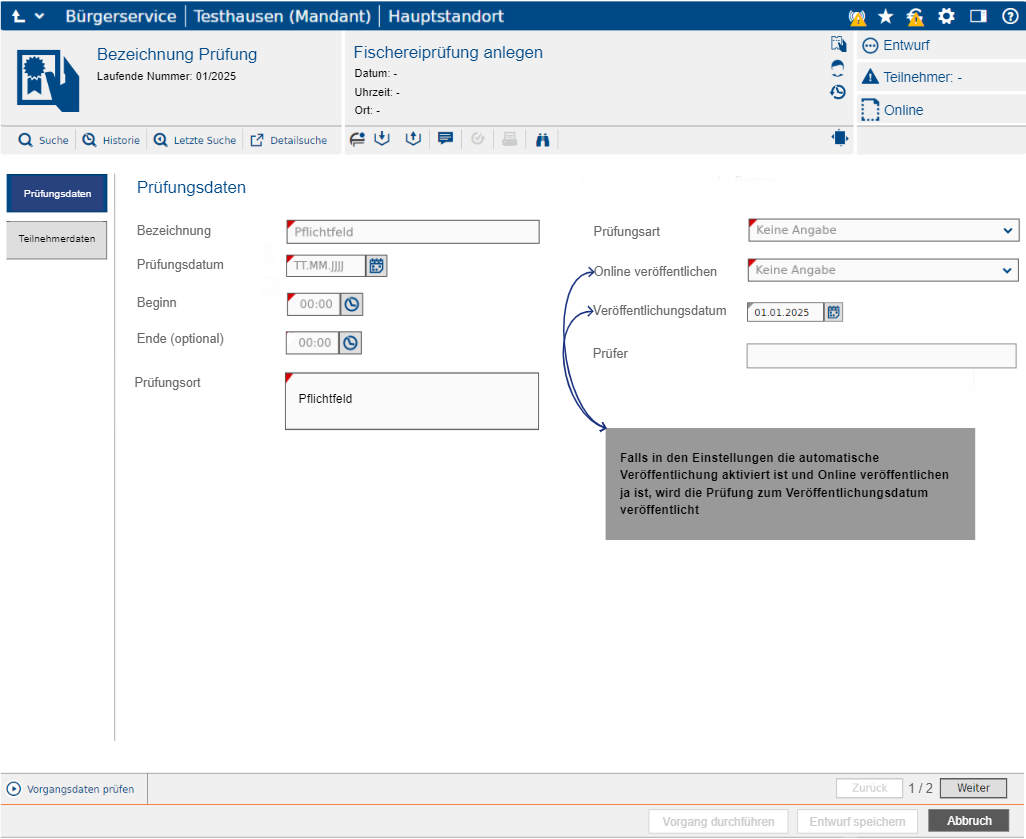Screen dimensions: 1026x839
Task: Click the comment speech bubble icon
Action: point(446,140)
